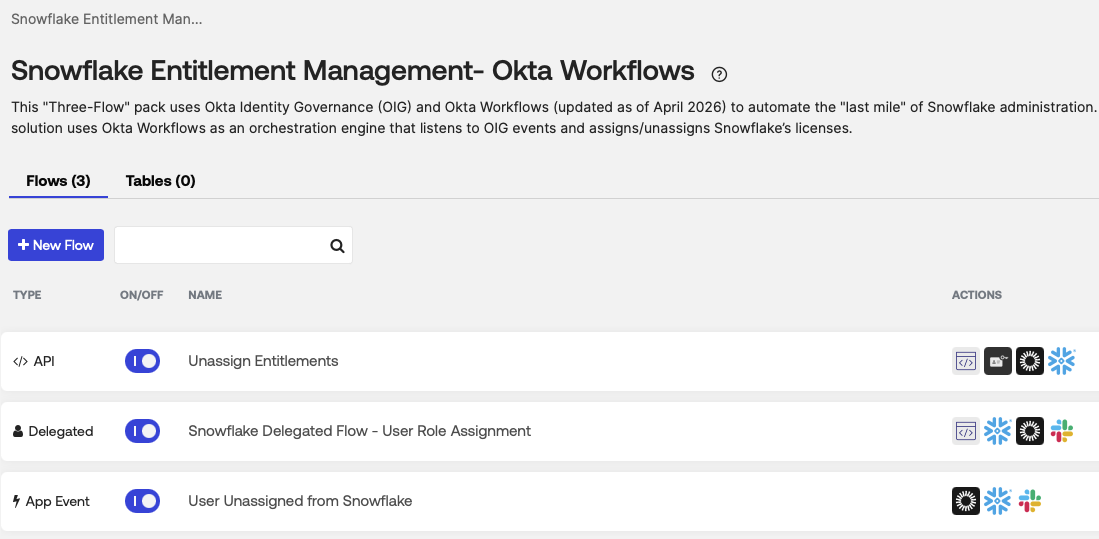The image size is (1099, 539).
Task: Click the search magnifier icon
Action: (x=337, y=246)
